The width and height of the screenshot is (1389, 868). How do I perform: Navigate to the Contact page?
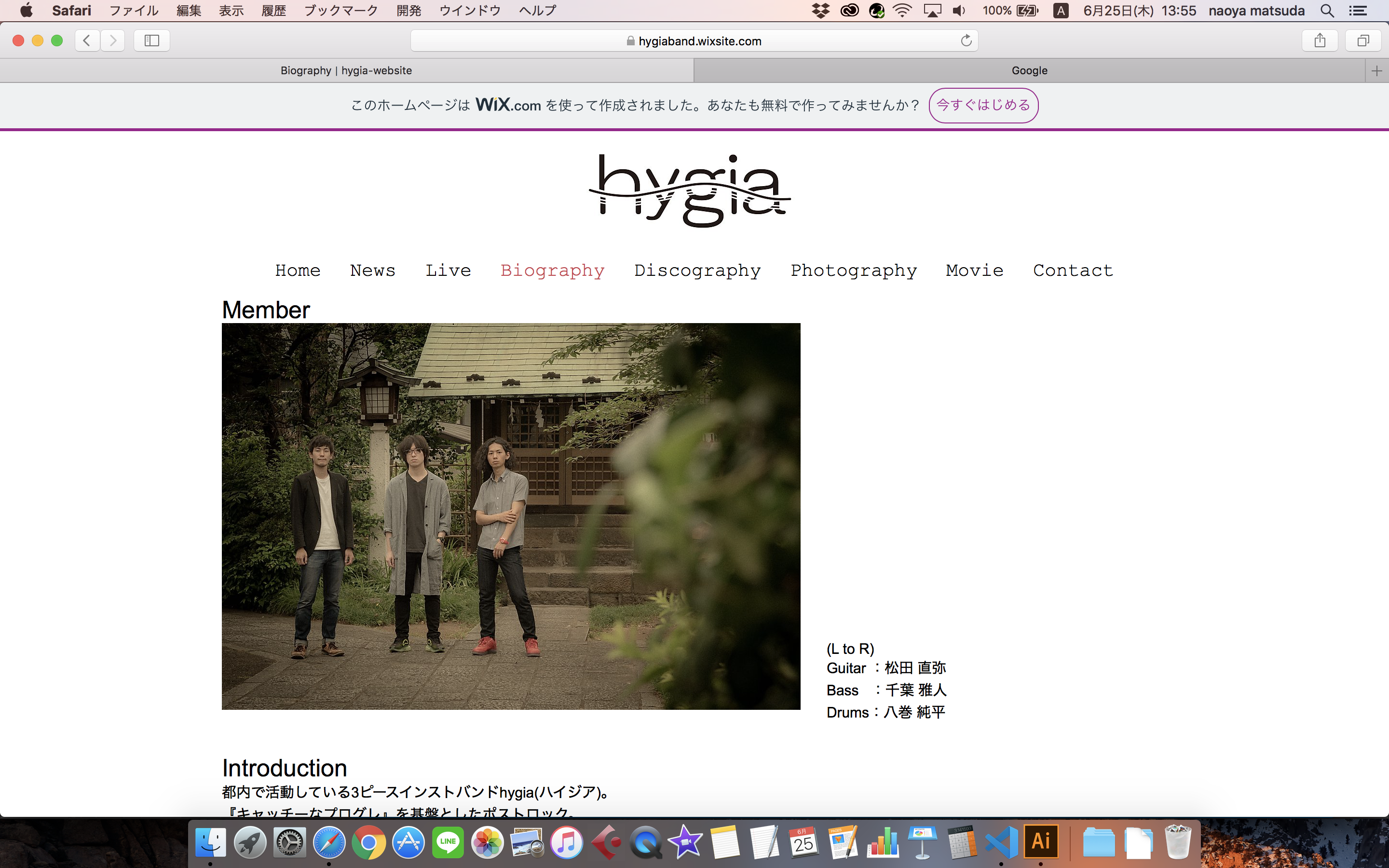coord(1073,271)
